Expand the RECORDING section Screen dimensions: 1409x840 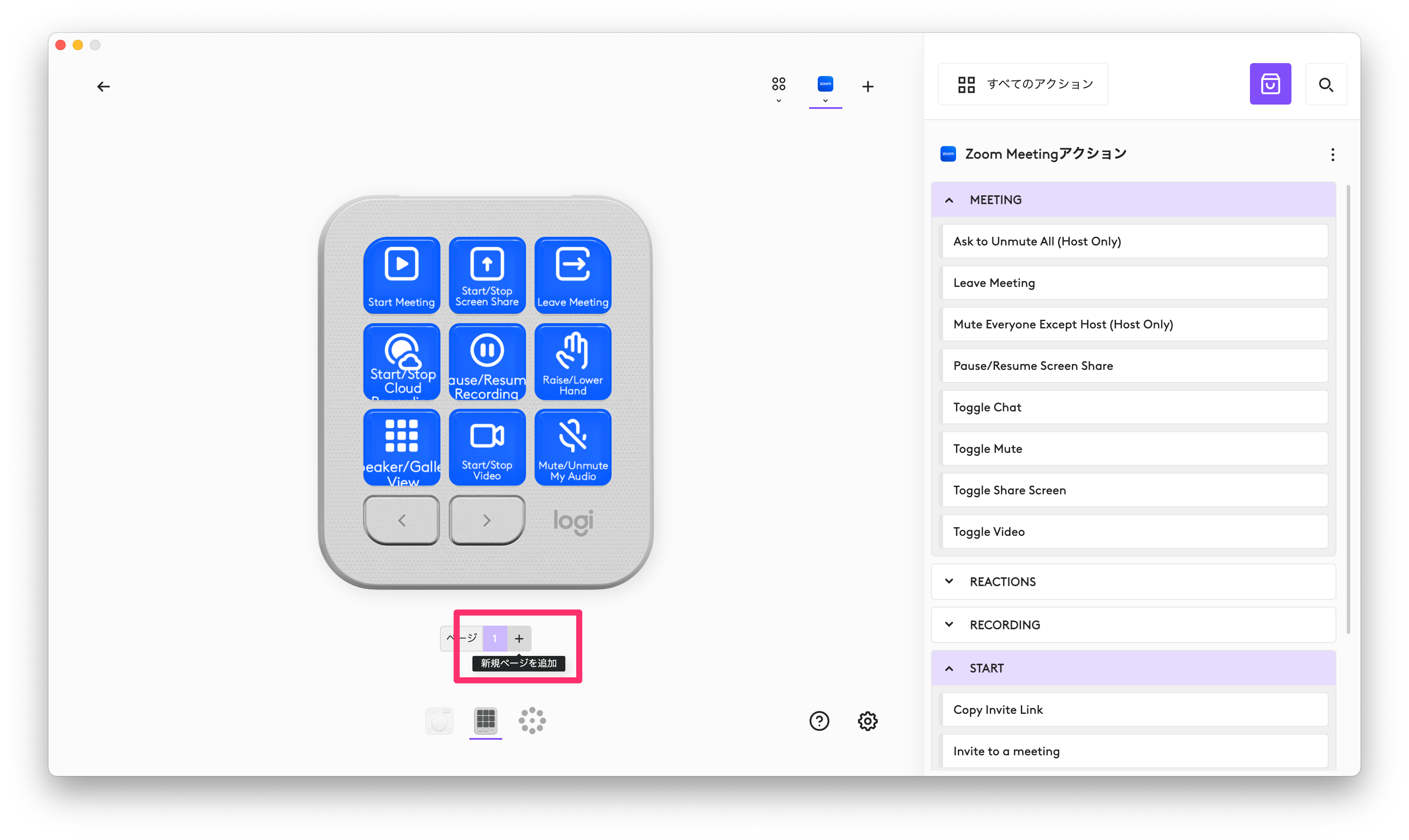click(x=949, y=624)
